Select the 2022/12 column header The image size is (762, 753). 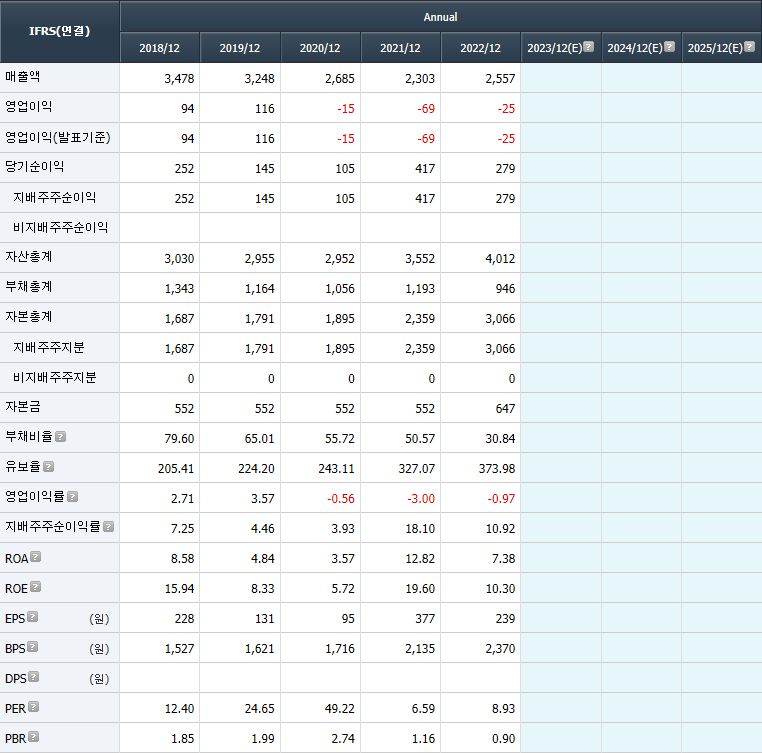[x=480, y=48]
